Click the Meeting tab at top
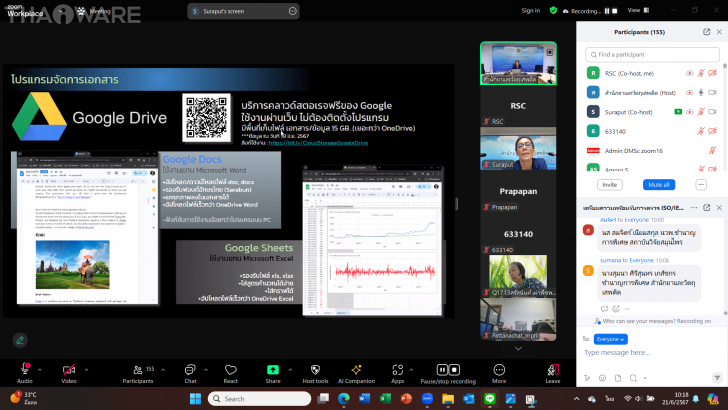728x410 pixels. pyautogui.click(x=95, y=11)
